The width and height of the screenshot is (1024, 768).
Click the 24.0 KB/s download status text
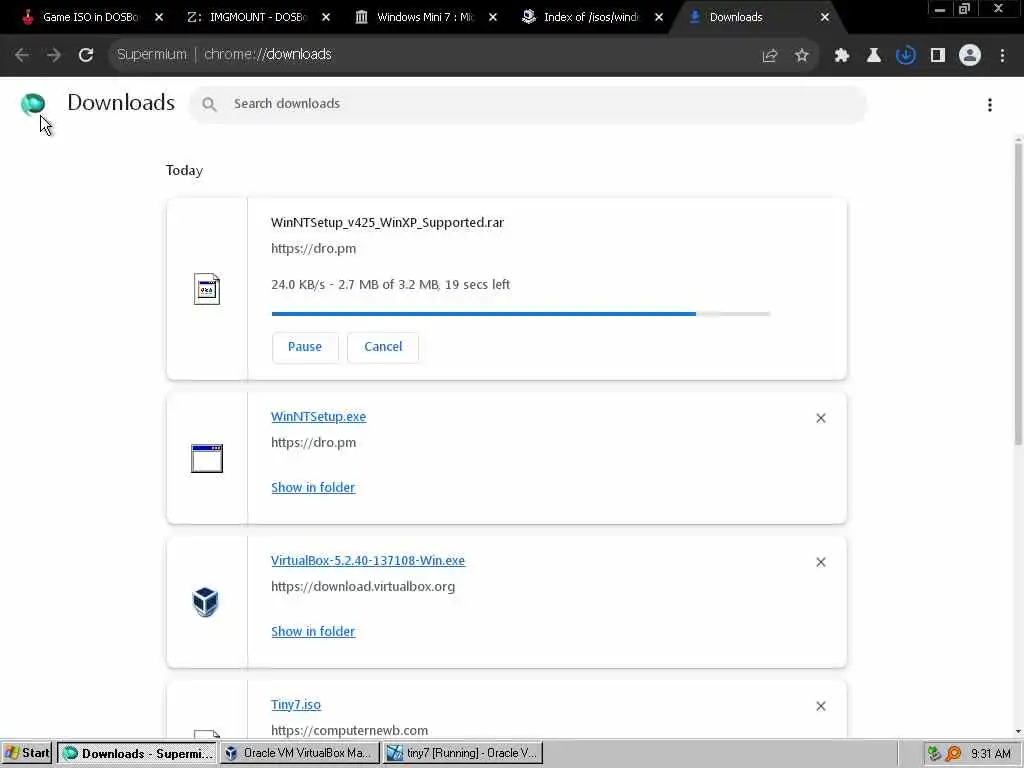[x=391, y=285]
